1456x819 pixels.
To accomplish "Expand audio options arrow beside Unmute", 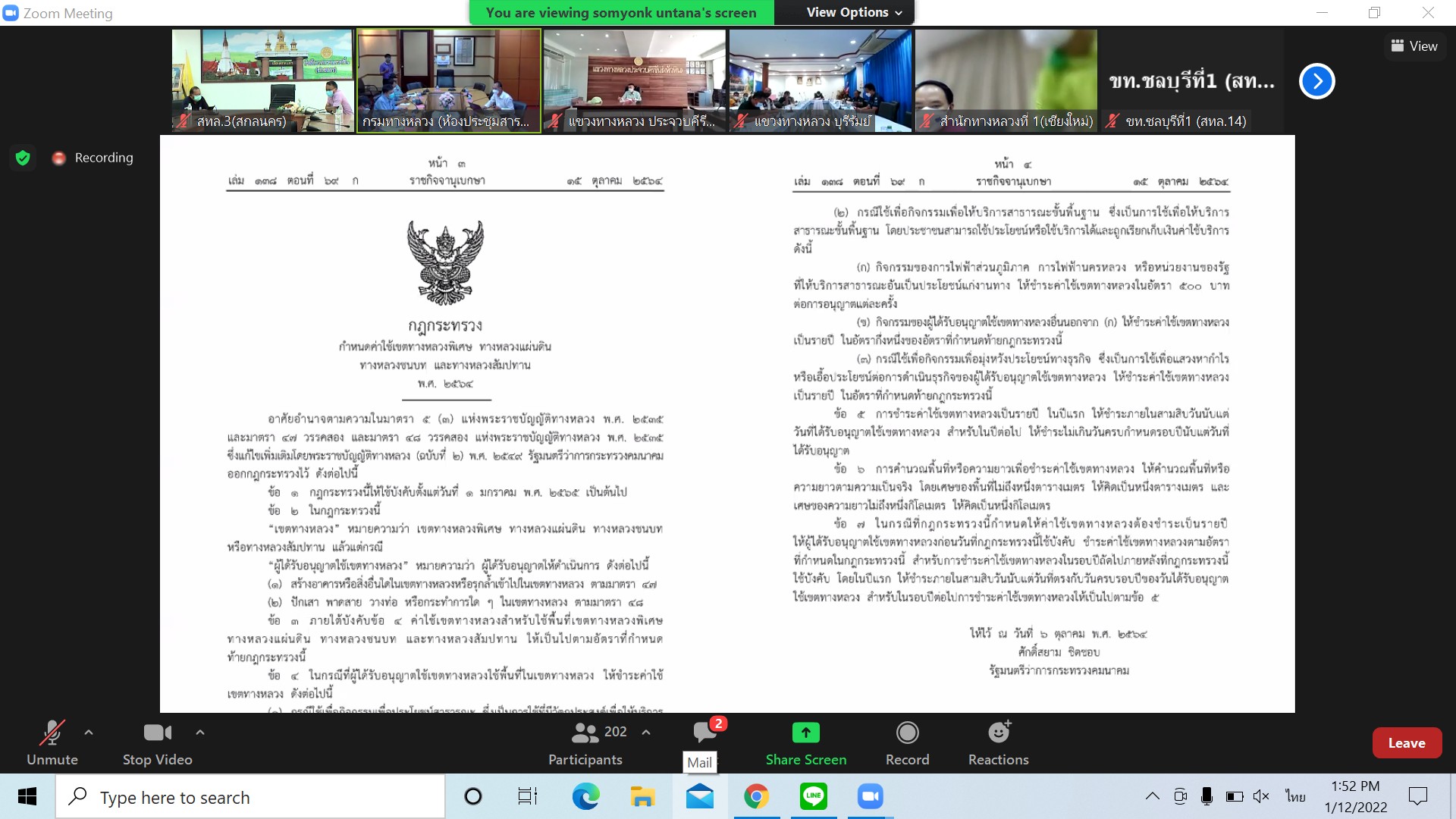I will [x=89, y=733].
